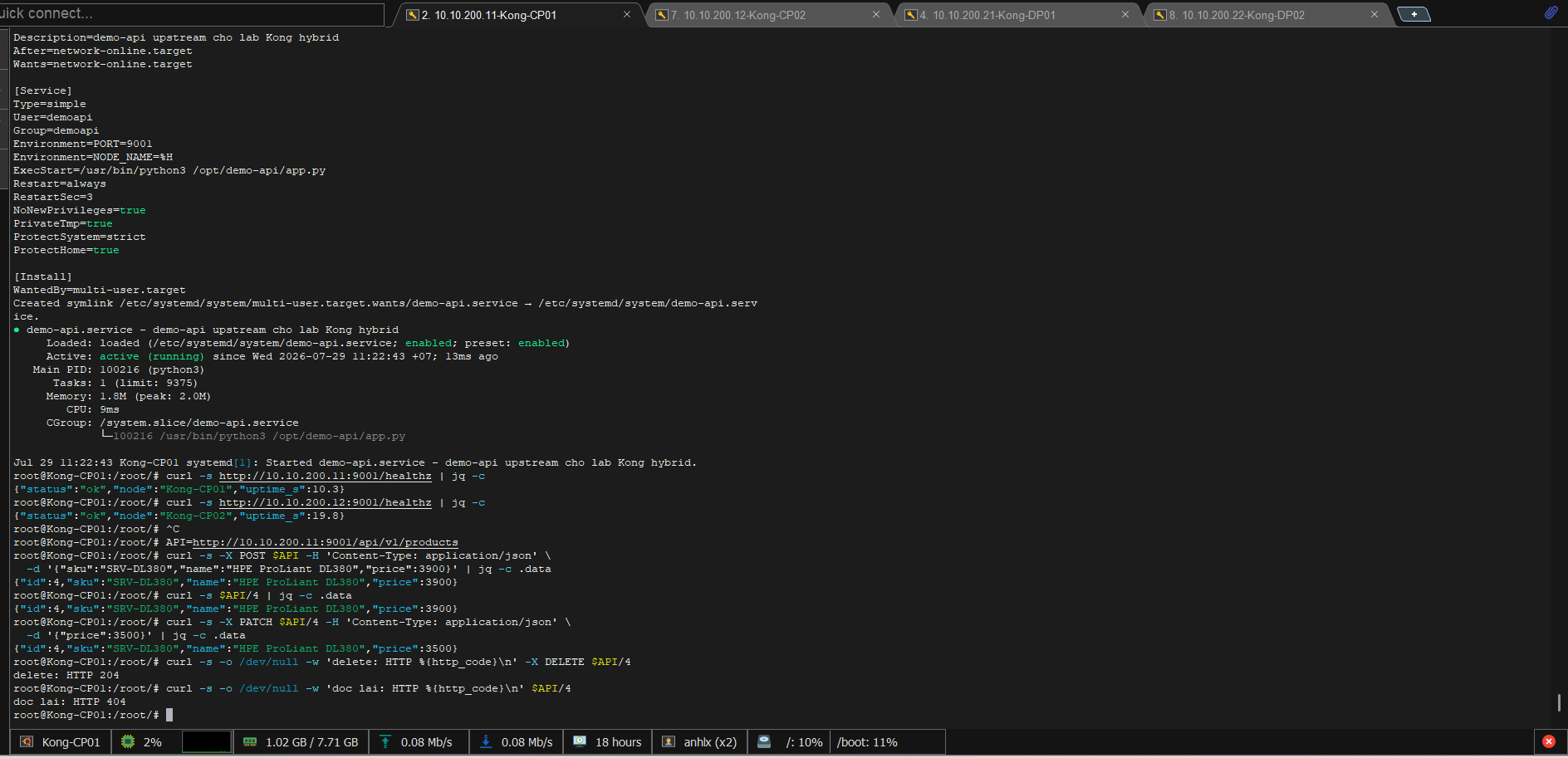The image size is (1568, 758).
Task: Click the terminal vertical scrollbar thumb
Action: (x=1559, y=702)
